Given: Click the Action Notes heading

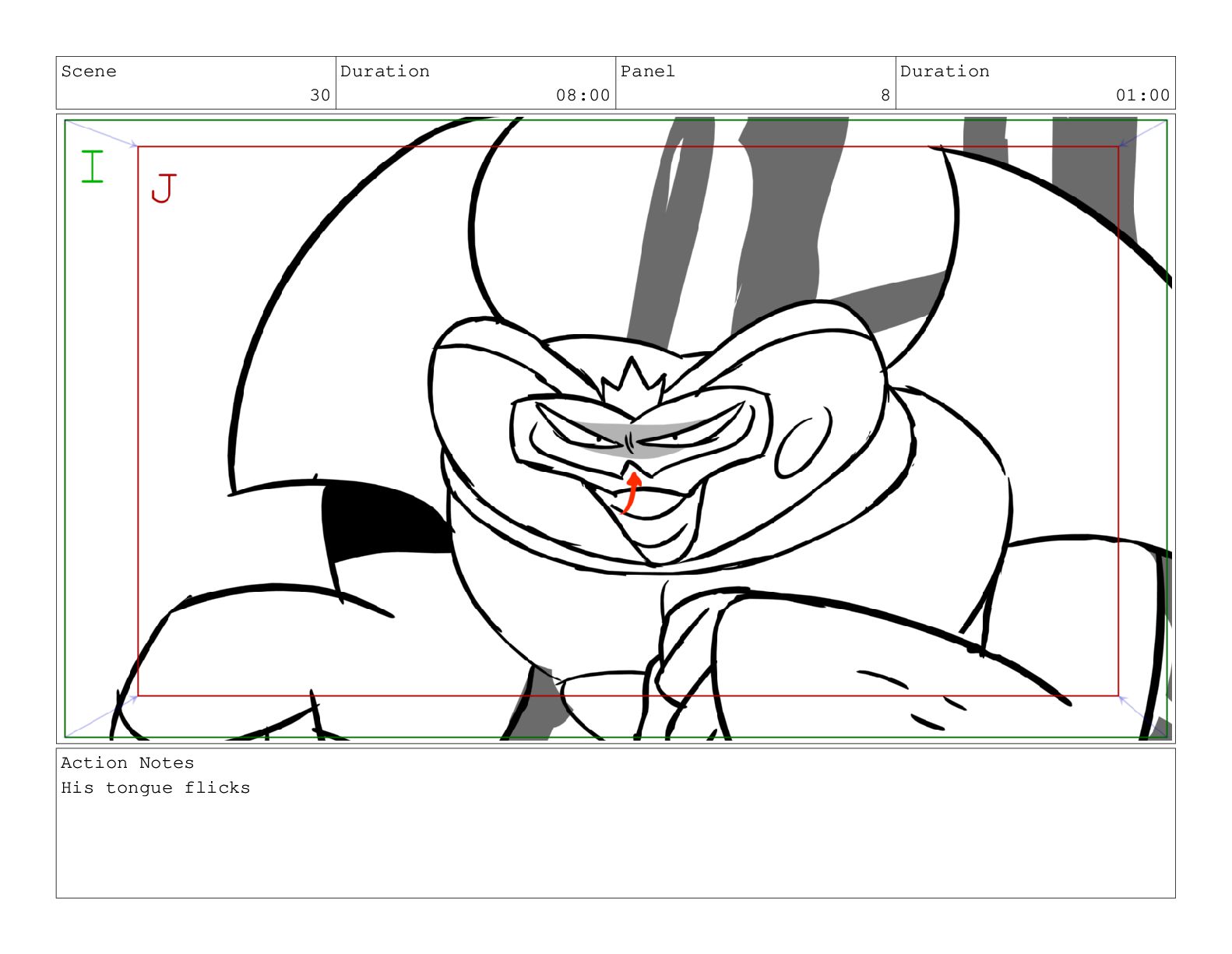Looking at the screenshot, I should (x=128, y=763).
